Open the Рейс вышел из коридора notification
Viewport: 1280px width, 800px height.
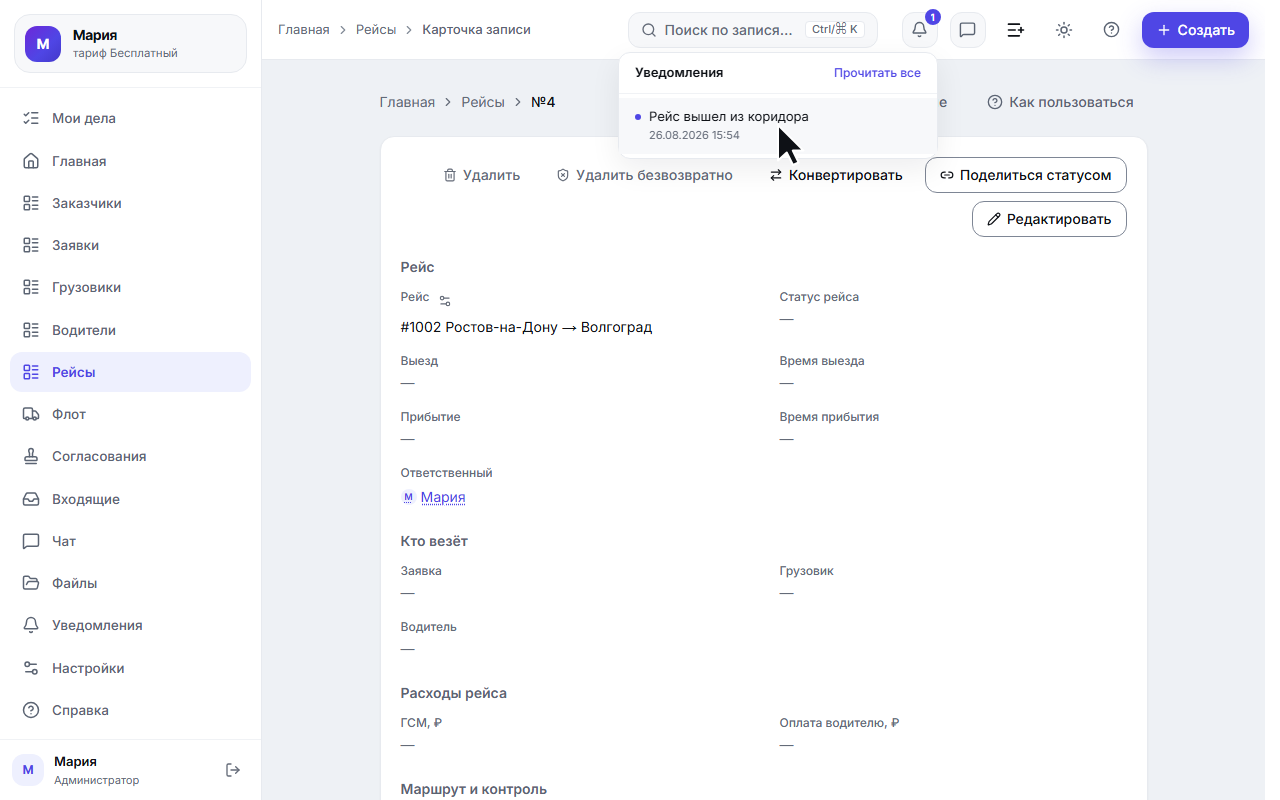778,125
